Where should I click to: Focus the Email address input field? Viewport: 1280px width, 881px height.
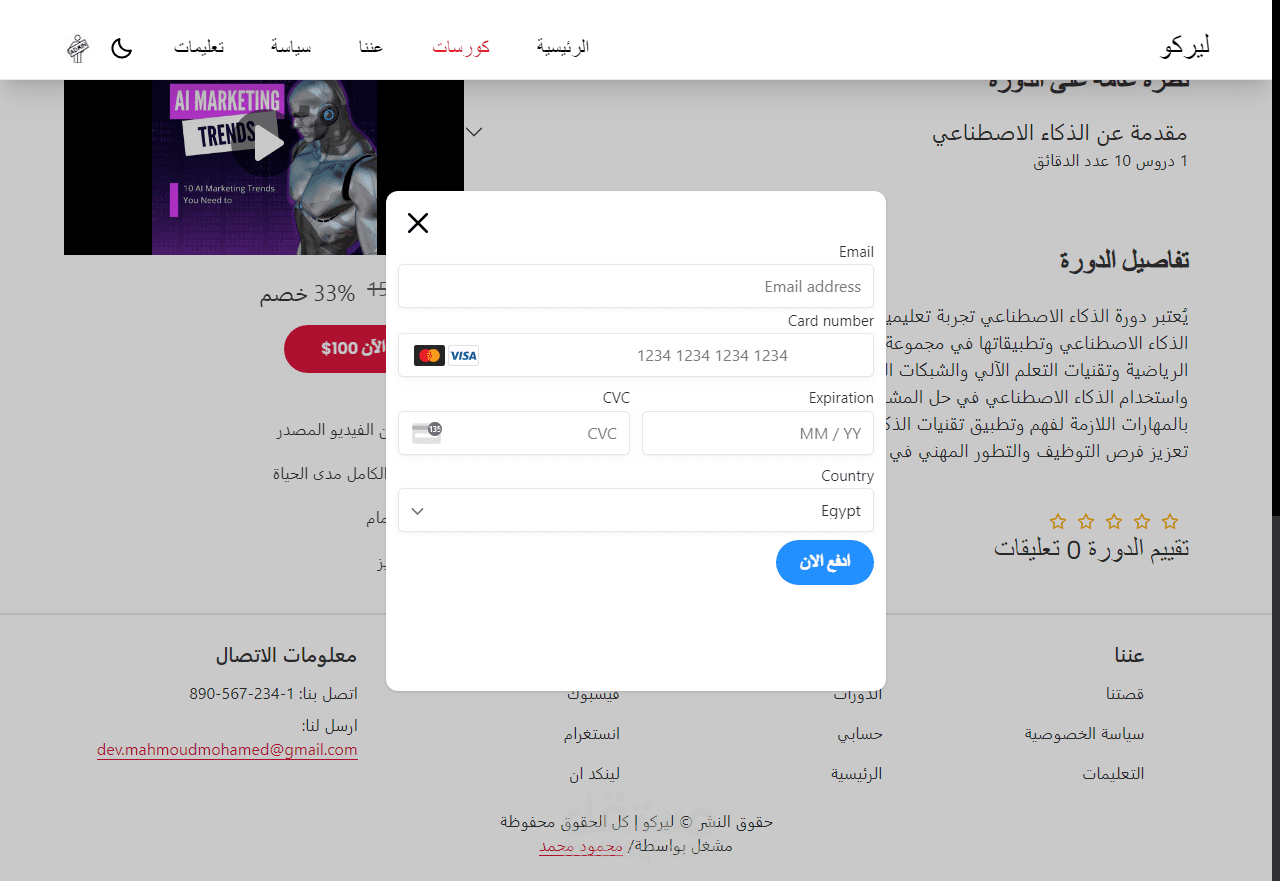pyautogui.click(x=636, y=286)
